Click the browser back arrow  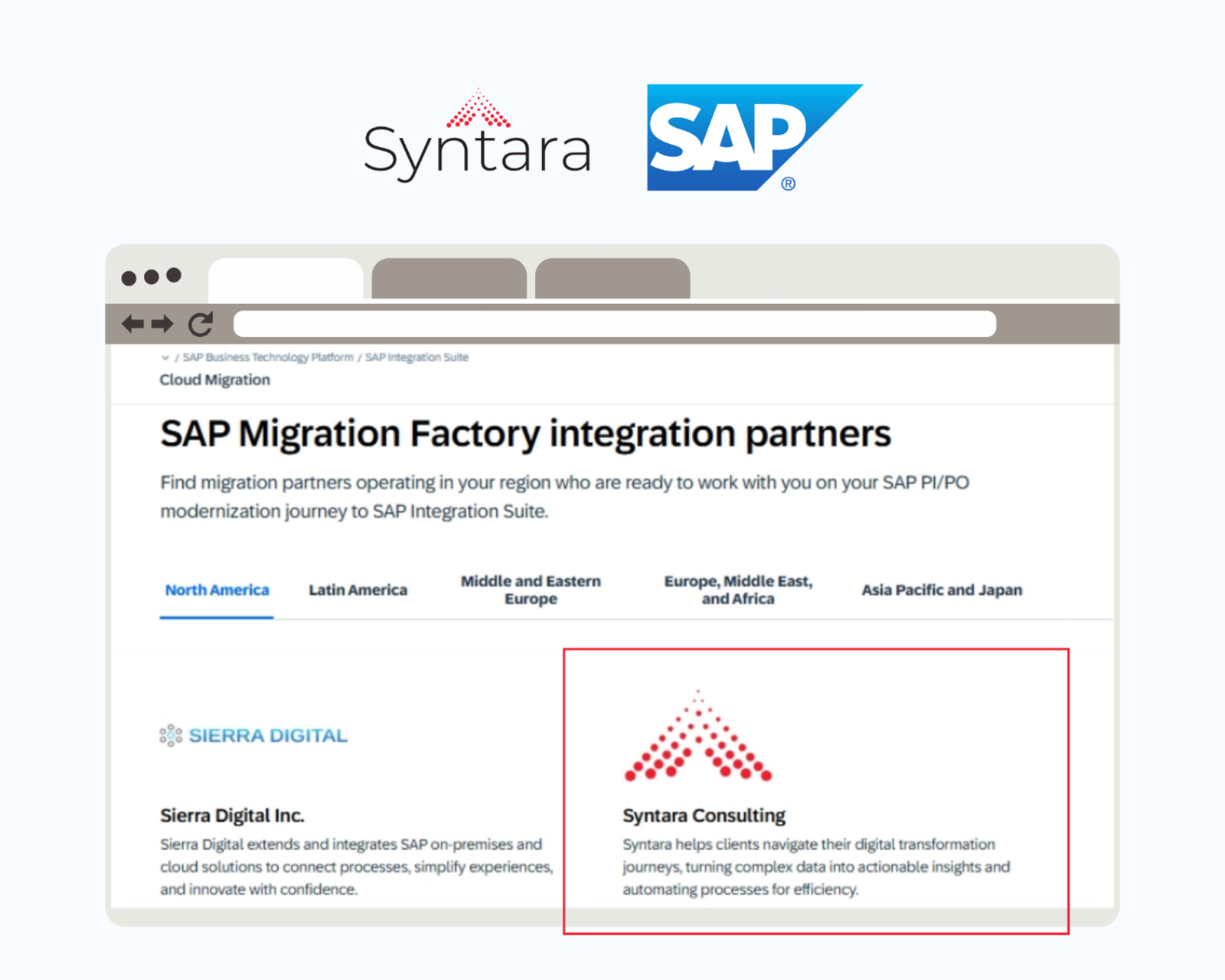click(133, 324)
